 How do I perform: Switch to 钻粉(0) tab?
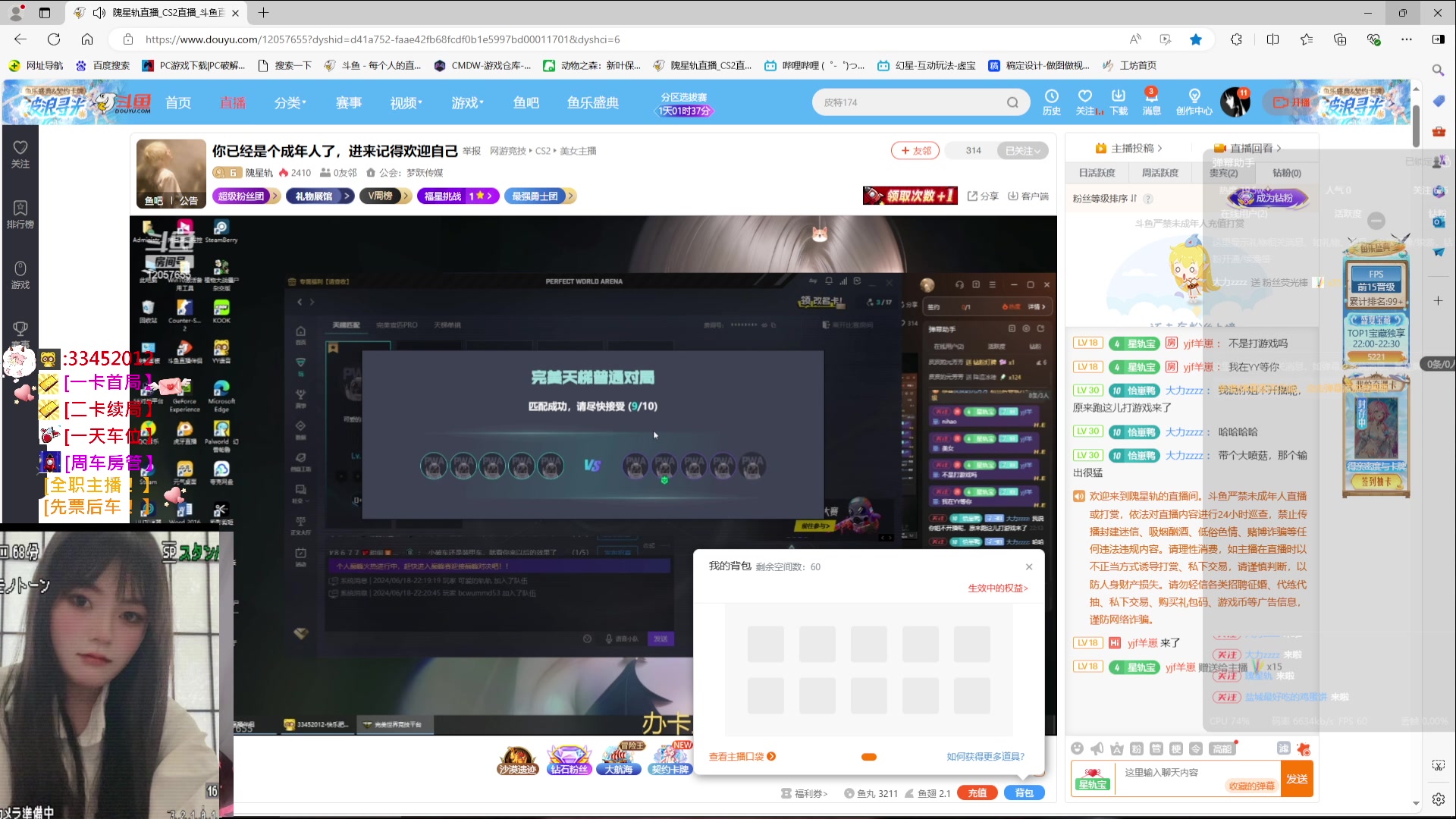tap(1287, 174)
